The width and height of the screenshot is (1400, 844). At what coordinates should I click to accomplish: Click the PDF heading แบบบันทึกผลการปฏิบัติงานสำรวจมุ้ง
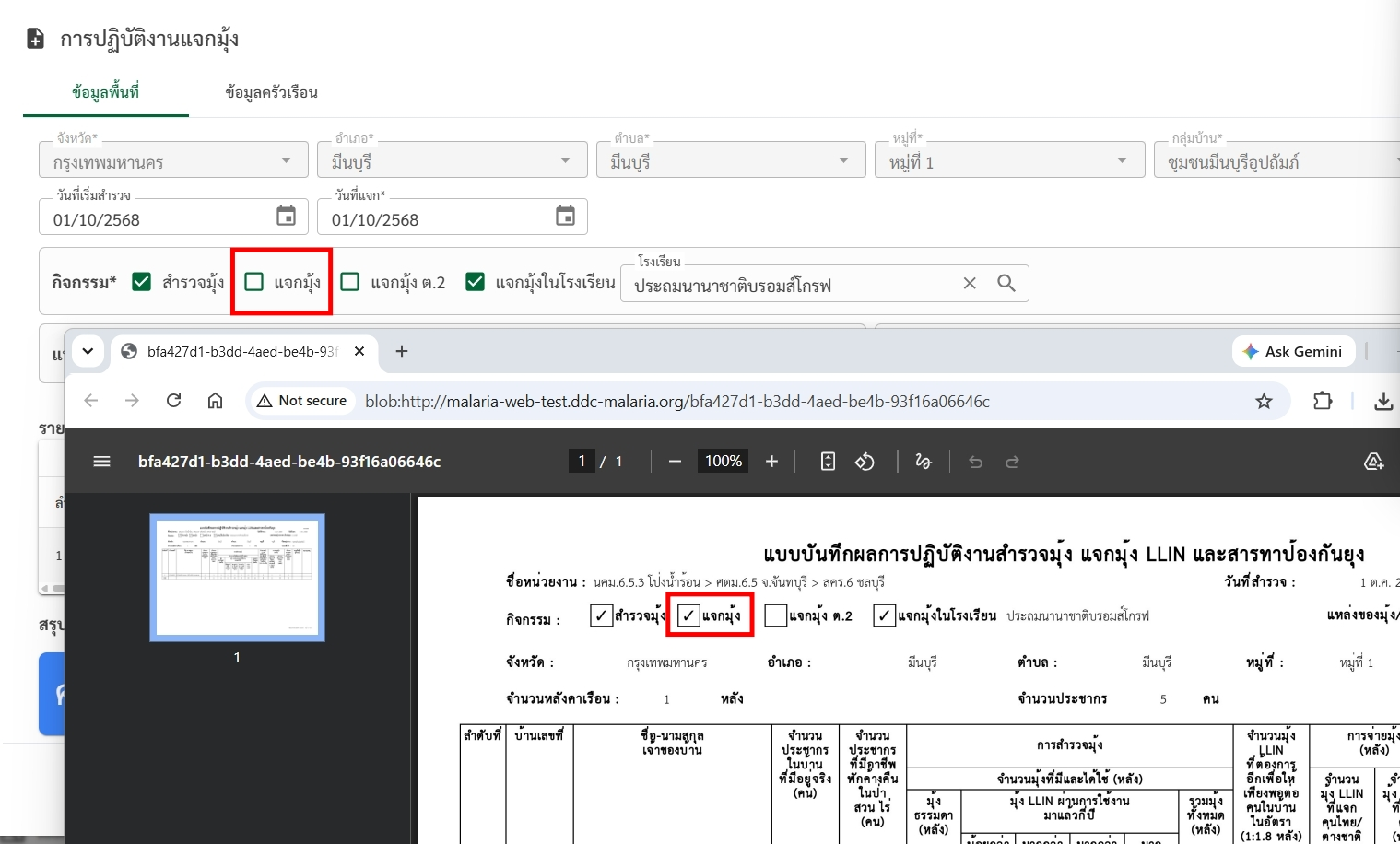click(1064, 554)
